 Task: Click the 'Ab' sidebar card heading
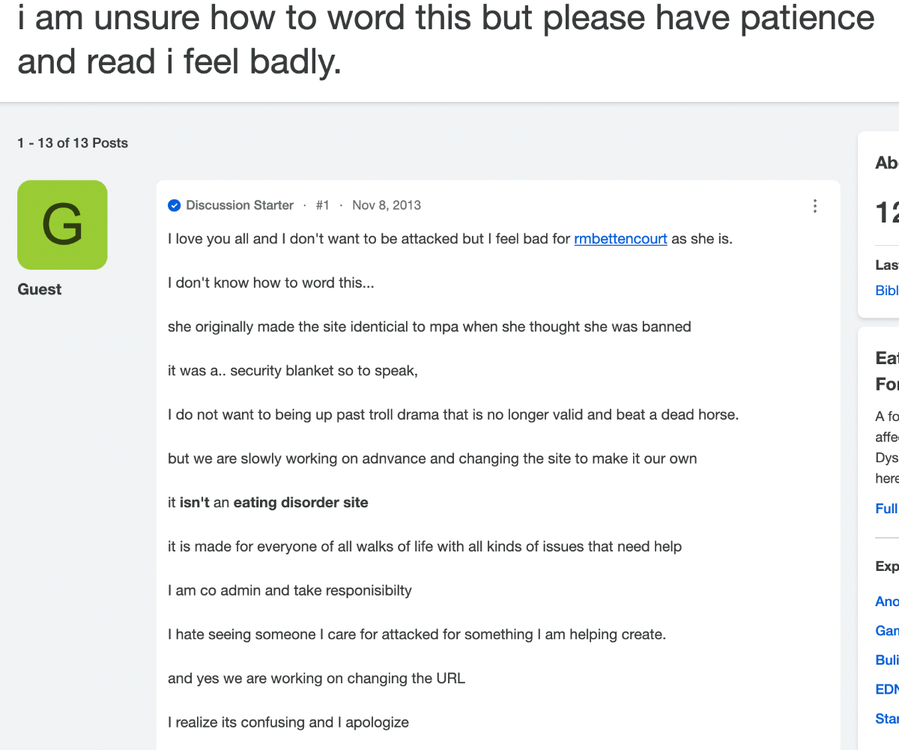coord(887,162)
